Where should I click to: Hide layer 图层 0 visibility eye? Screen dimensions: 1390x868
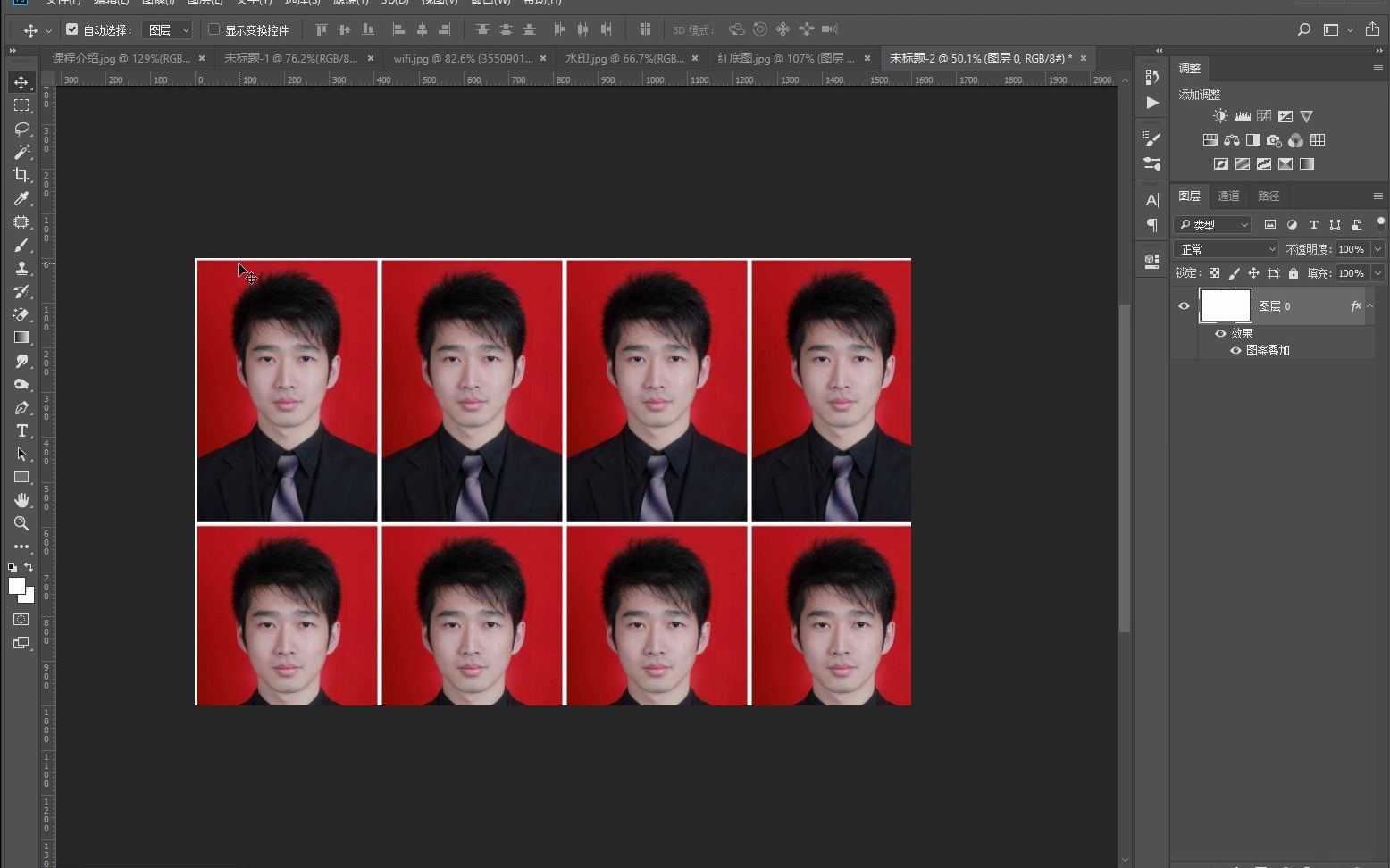1184,305
